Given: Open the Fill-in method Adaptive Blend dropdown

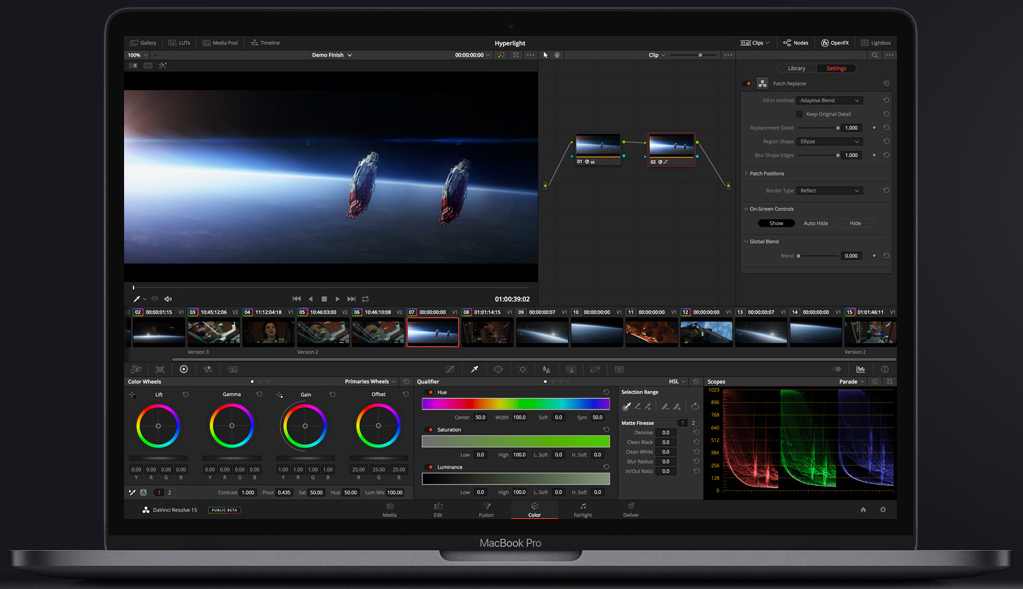Looking at the screenshot, I should tap(829, 100).
